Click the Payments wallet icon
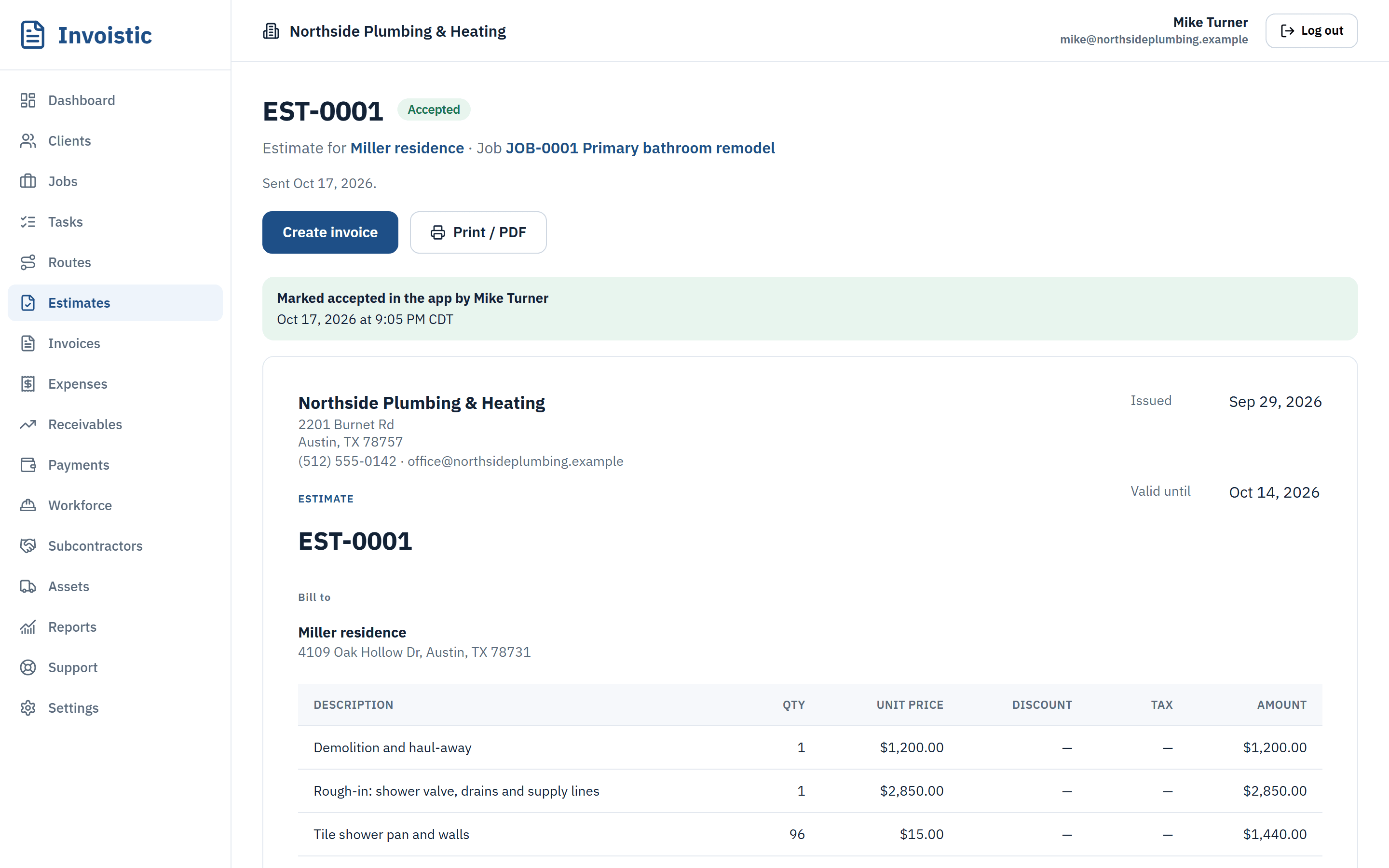This screenshot has width=1389, height=868. coord(28,465)
